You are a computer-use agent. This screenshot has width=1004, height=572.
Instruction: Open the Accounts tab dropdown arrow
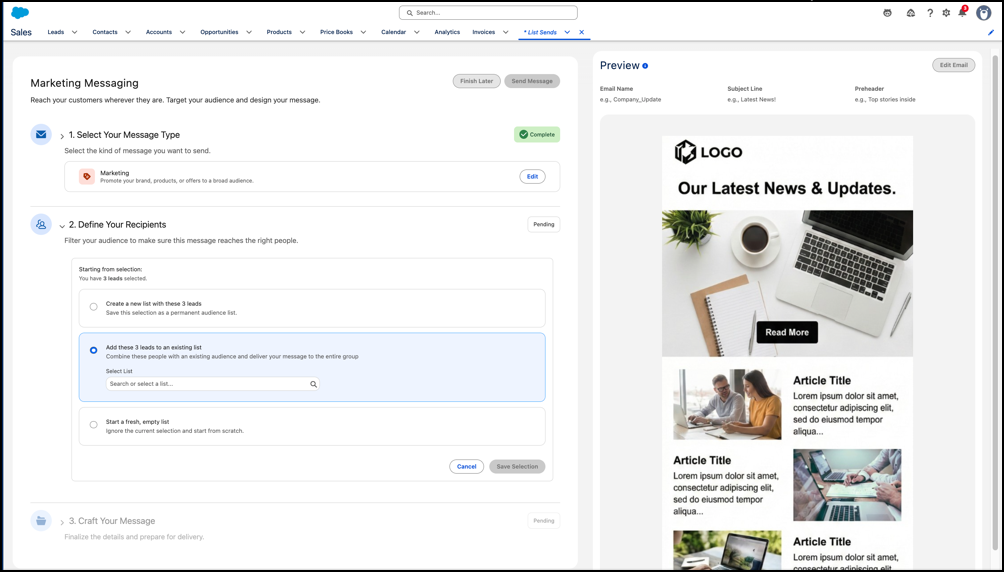(x=182, y=32)
